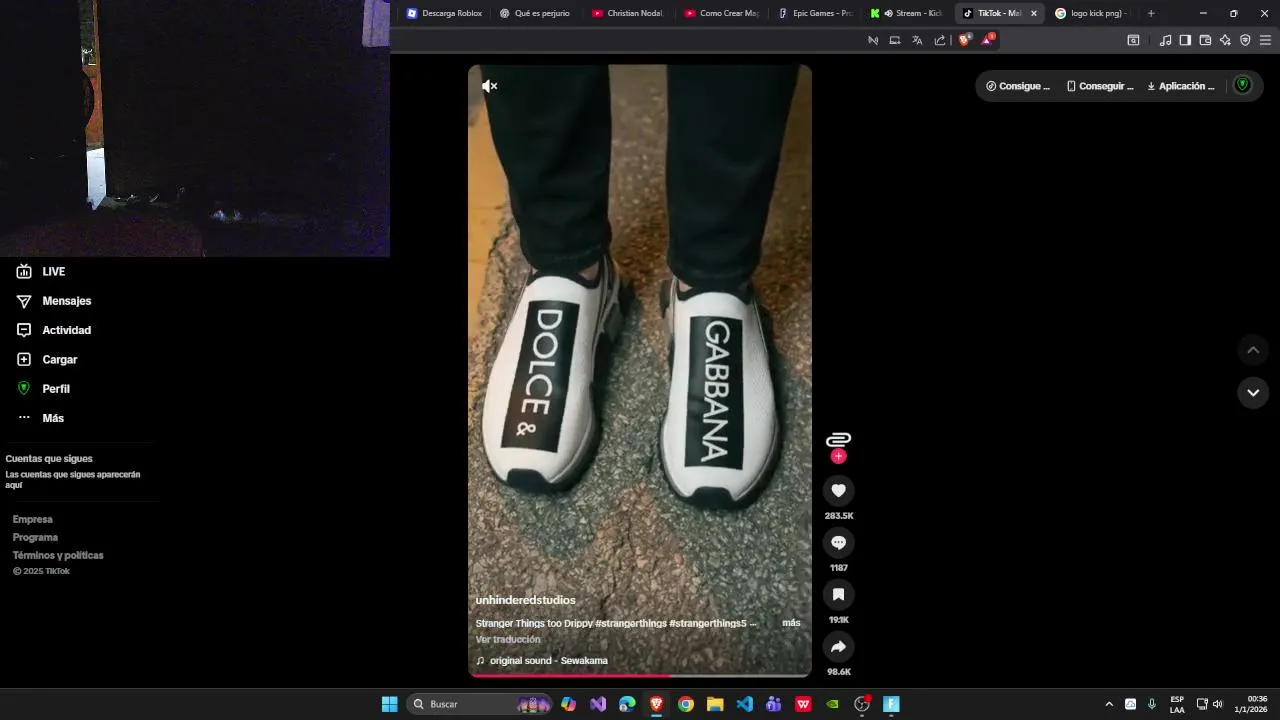The height and width of the screenshot is (720, 1280).
Task: Open the Brave Rewards triangle icon
Action: pyautogui.click(x=988, y=40)
